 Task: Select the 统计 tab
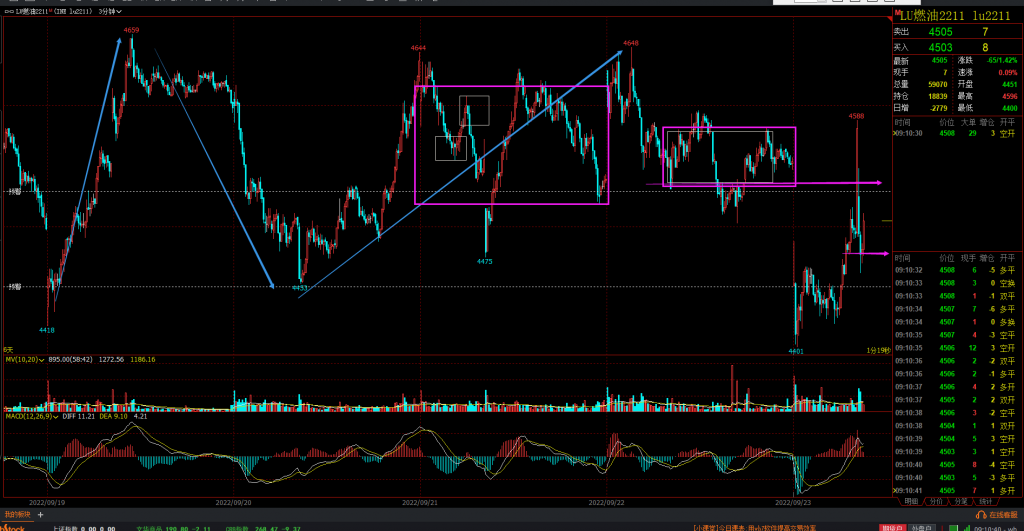(986, 501)
